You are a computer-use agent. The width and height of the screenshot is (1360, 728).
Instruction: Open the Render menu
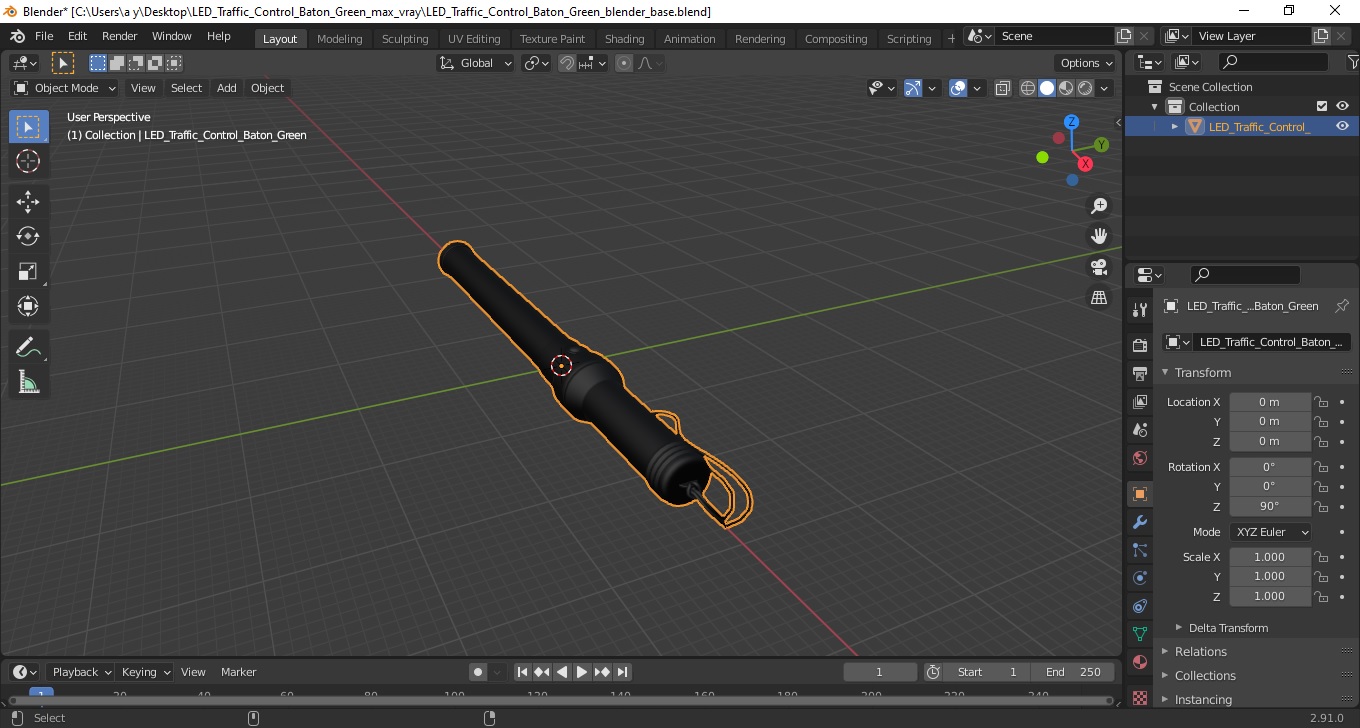coord(120,36)
